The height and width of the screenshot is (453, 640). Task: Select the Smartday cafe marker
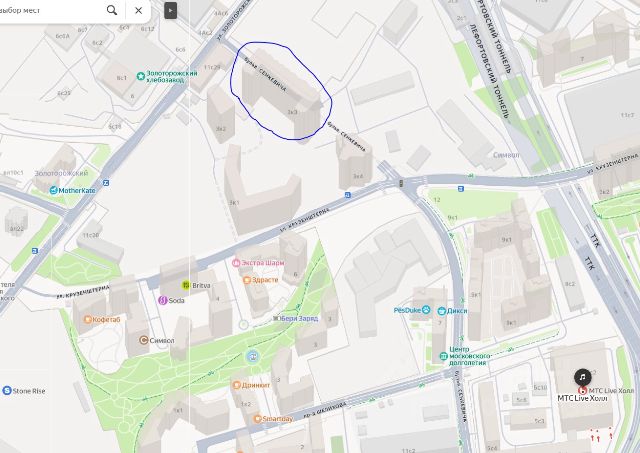(x=257, y=419)
